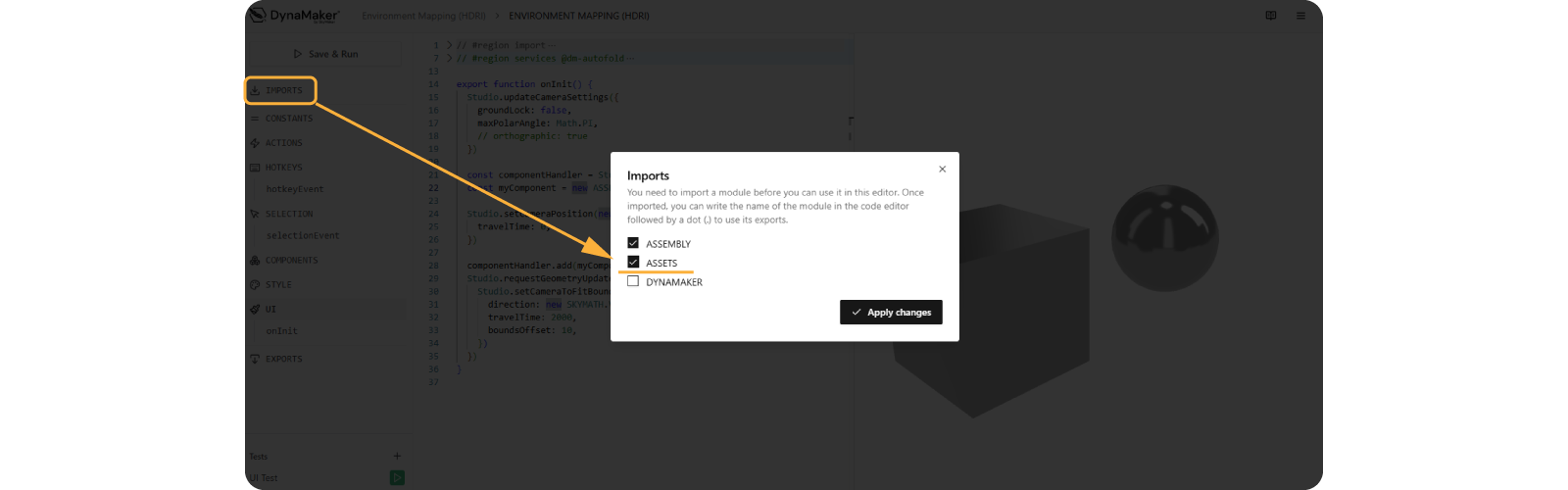Image resolution: width=1568 pixels, height=490 pixels.
Task: Expand the folded import region on line 1
Action: pyautogui.click(x=450, y=45)
